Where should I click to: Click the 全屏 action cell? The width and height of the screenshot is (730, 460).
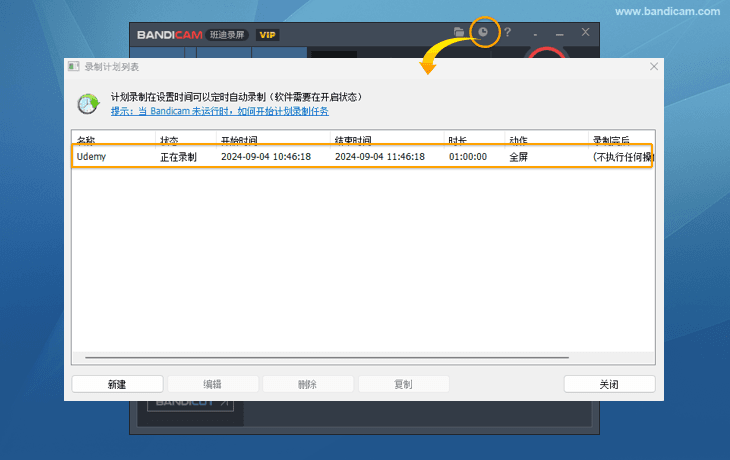tap(519, 157)
